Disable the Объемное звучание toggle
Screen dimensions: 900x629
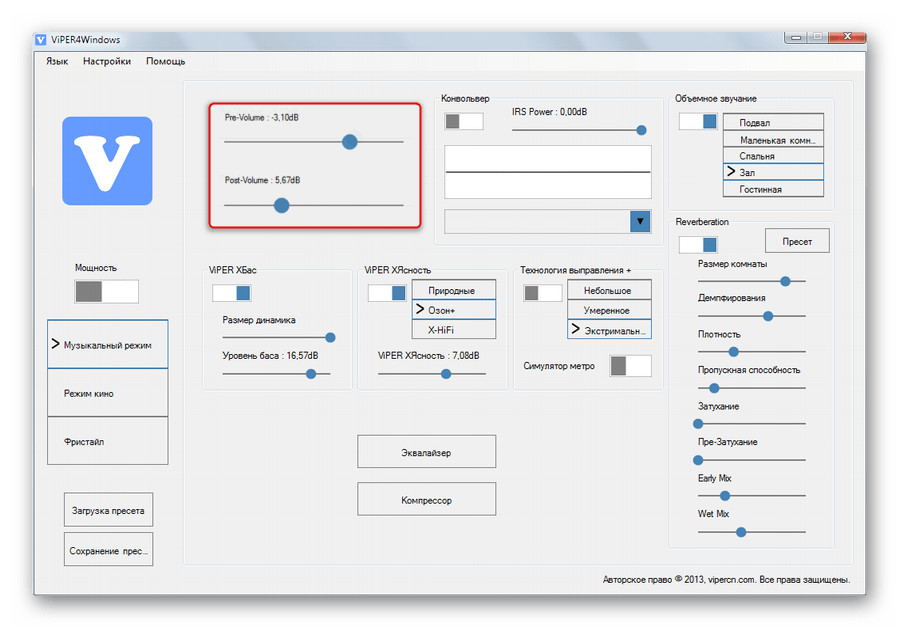[x=698, y=121]
